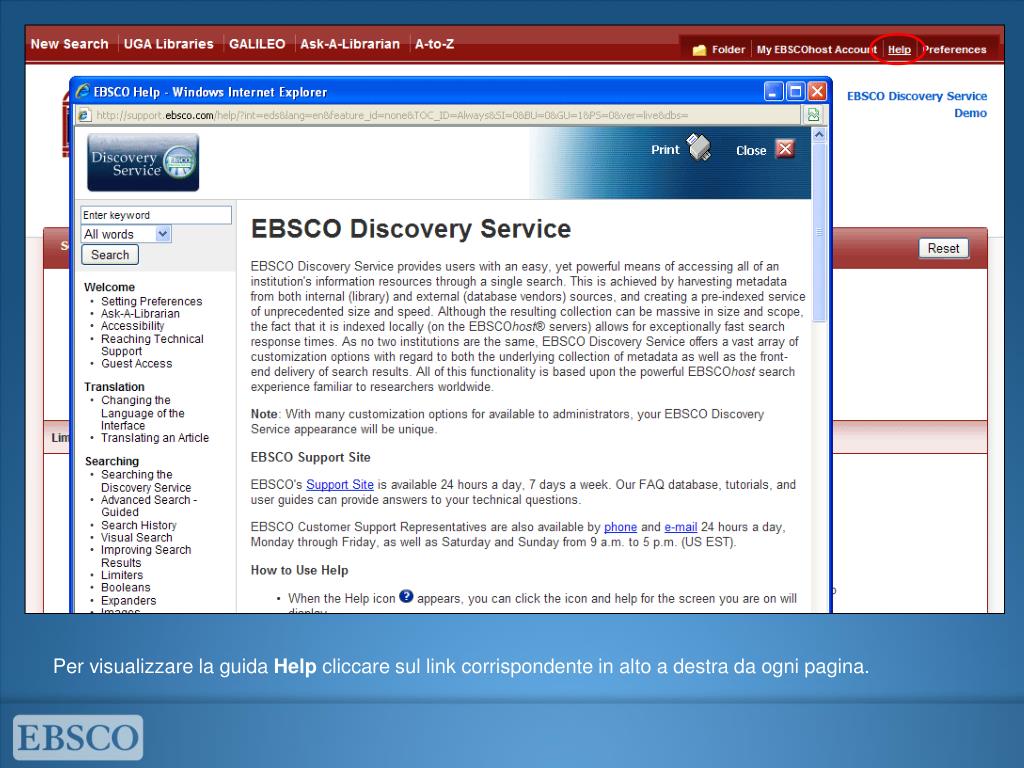
Task: Maximize the EBSCO Help window
Action: coord(795,91)
